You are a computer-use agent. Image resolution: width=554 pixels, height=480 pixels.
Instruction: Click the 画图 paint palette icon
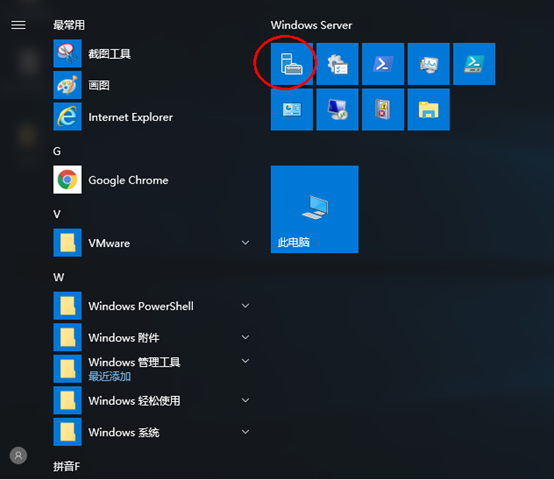click(x=67, y=85)
